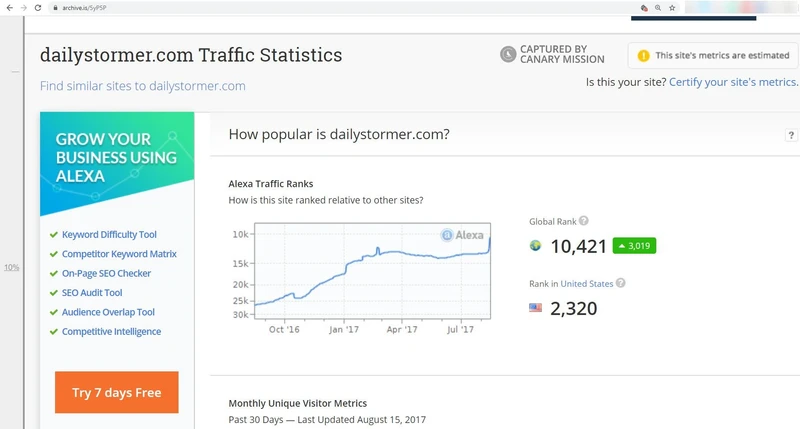Open the Competitor Keyword Matrix link
The height and width of the screenshot is (429, 800).
tap(119, 254)
